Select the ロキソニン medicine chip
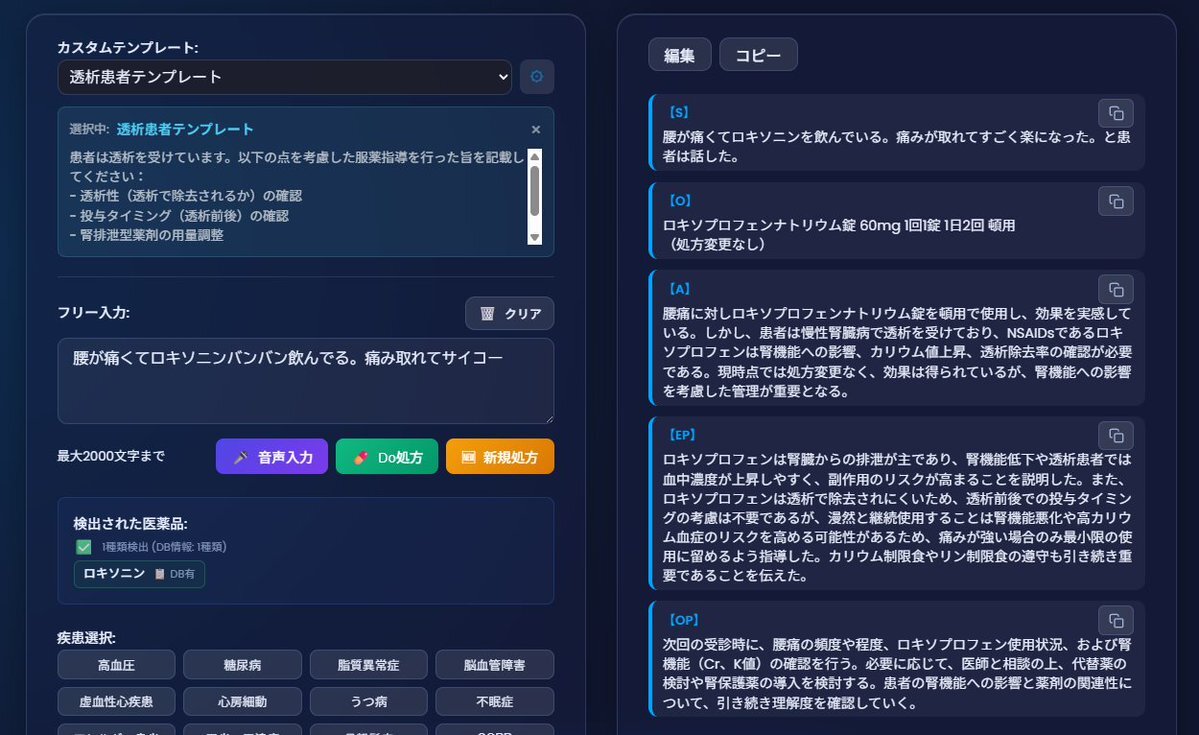The height and width of the screenshot is (735, 1199). [x=139, y=574]
